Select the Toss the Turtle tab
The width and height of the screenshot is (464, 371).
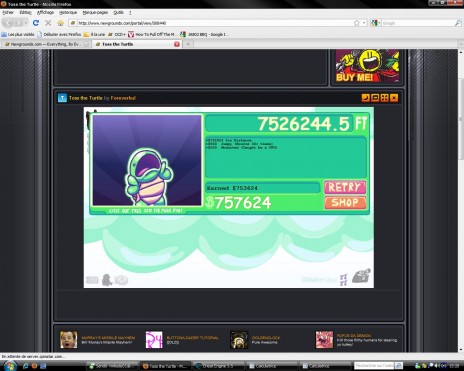point(137,44)
